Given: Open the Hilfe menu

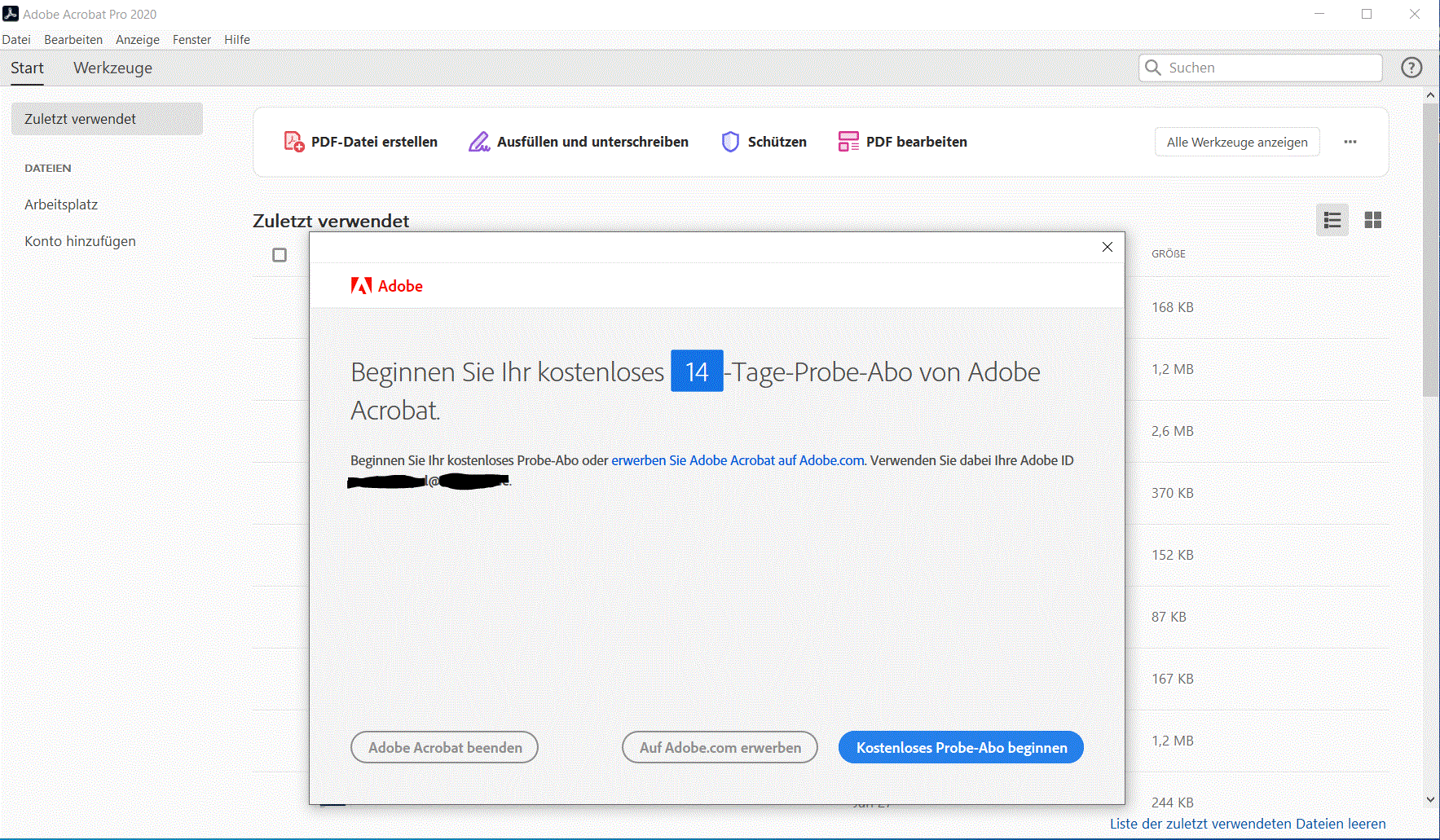Looking at the screenshot, I should coord(237,40).
